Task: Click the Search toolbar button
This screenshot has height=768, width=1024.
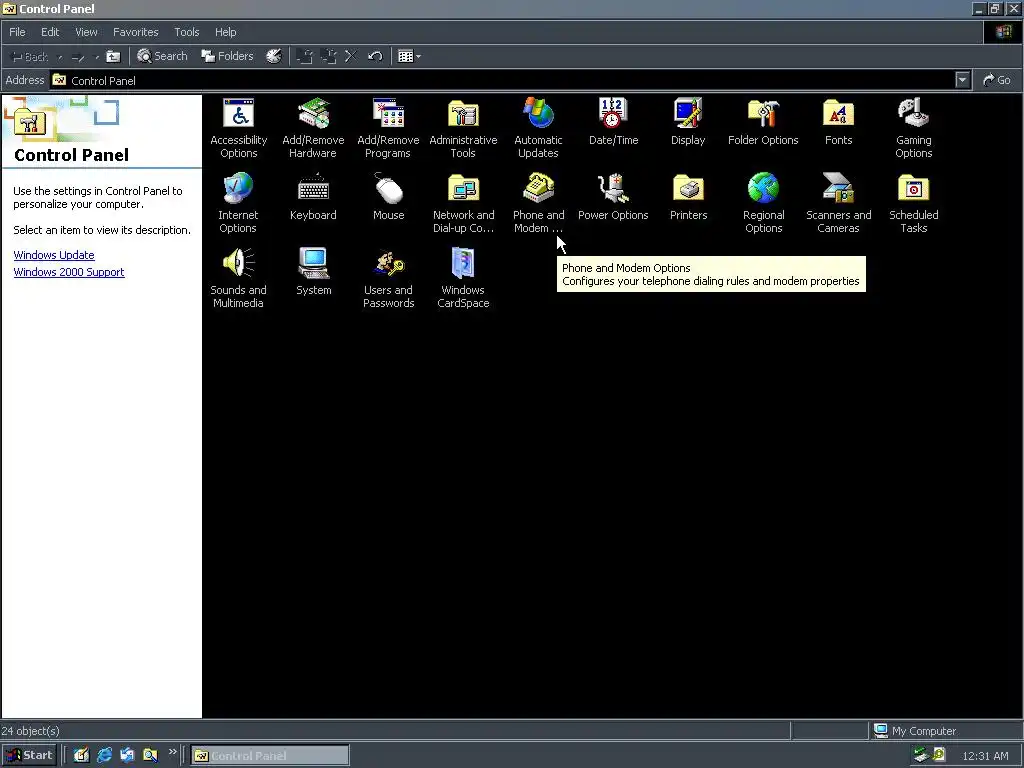Action: point(162,57)
